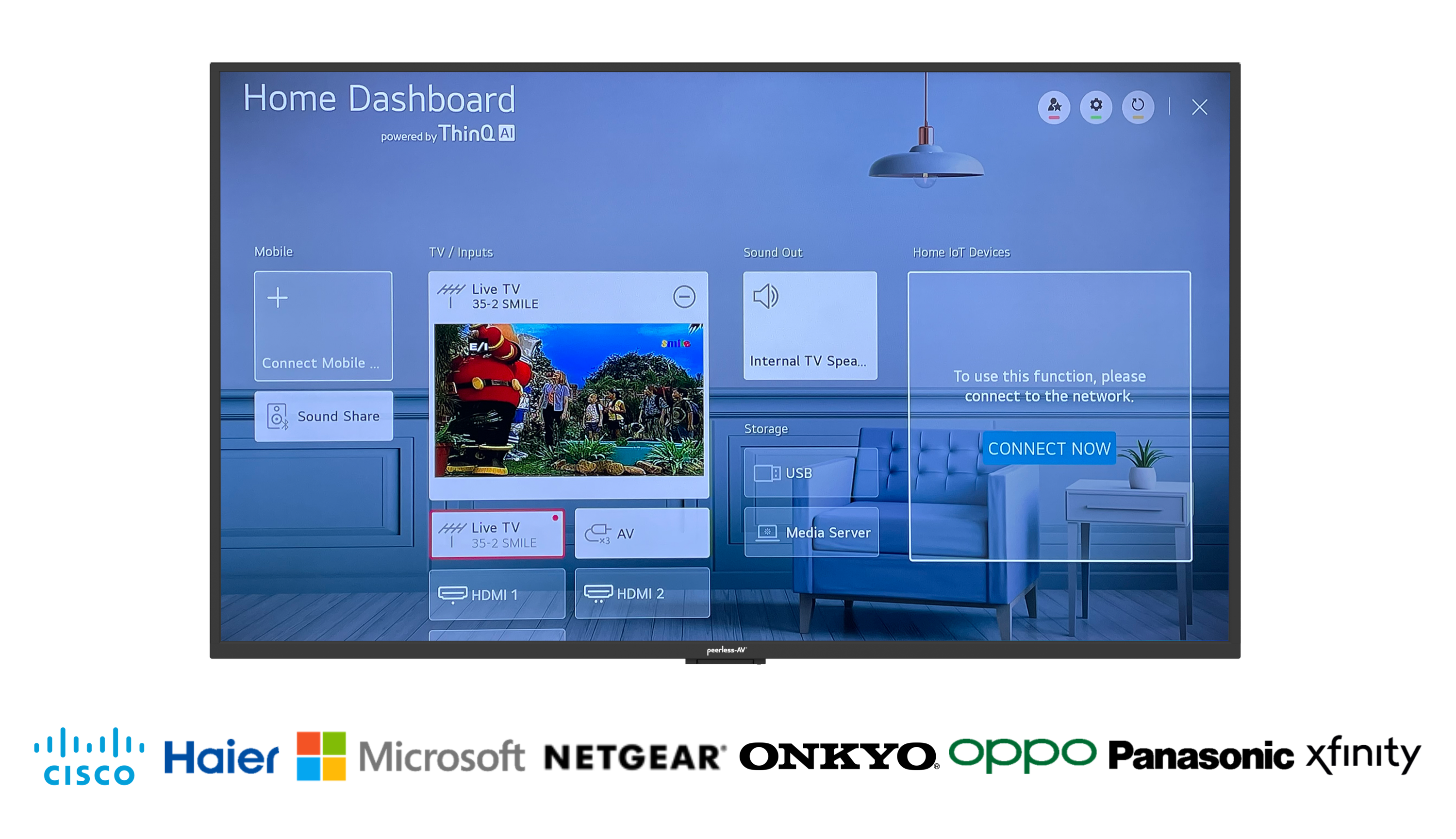Click the Sound Out section label
This screenshot has width=1456, height=839.
pyautogui.click(x=772, y=252)
